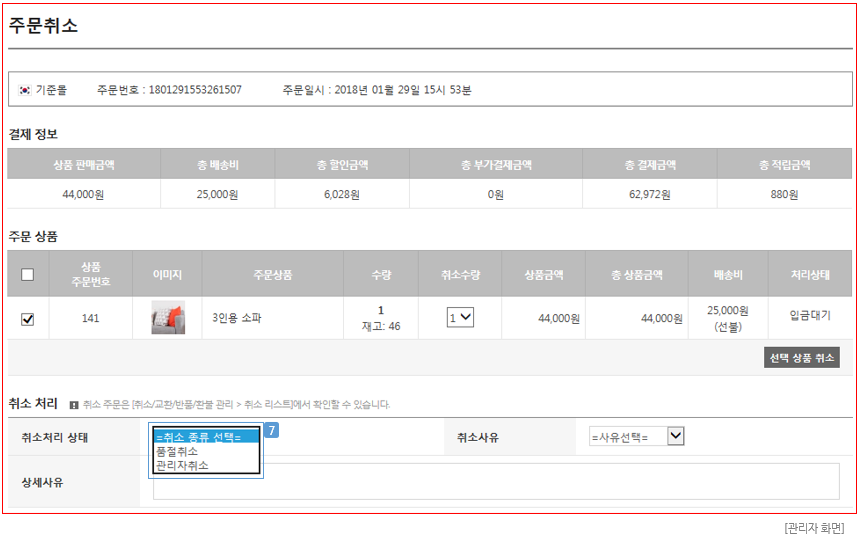The width and height of the screenshot is (861, 541).
Task: Open the 취소수량 quantity dropdown
Action: point(460,317)
